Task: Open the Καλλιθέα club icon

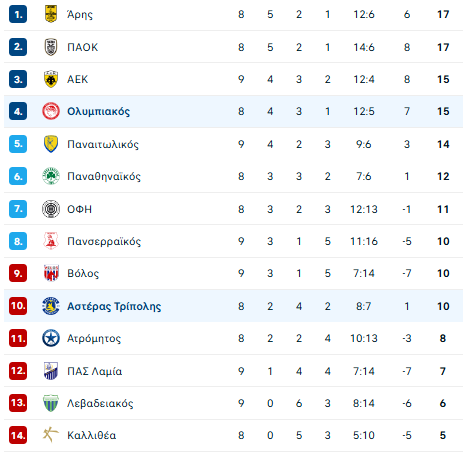Action: (x=51, y=435)
